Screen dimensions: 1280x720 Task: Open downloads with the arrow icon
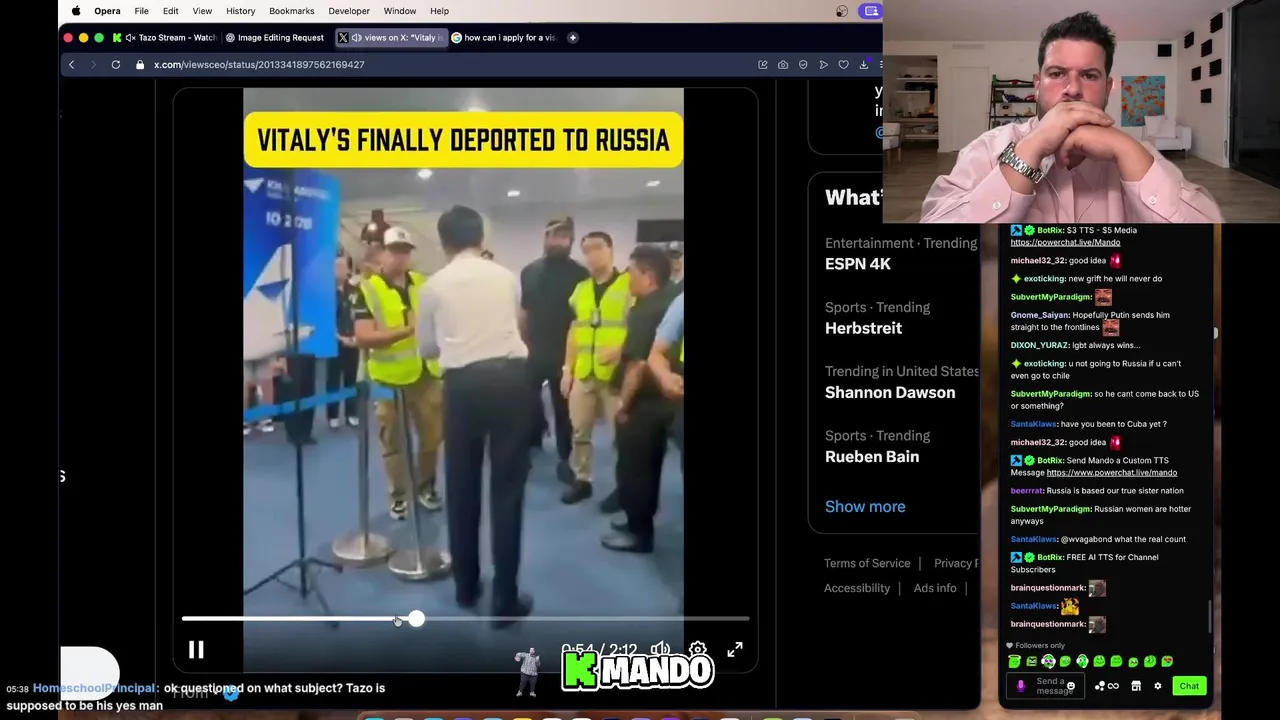[x=863, y=64]
